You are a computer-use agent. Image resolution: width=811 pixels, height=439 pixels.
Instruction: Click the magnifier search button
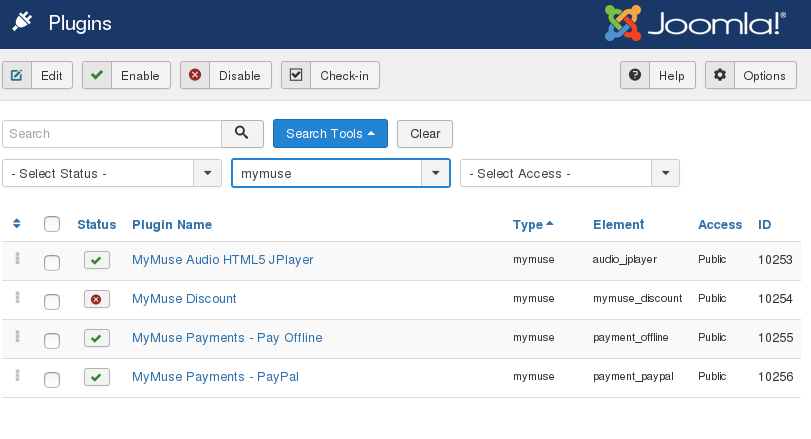tap(242, 133)
